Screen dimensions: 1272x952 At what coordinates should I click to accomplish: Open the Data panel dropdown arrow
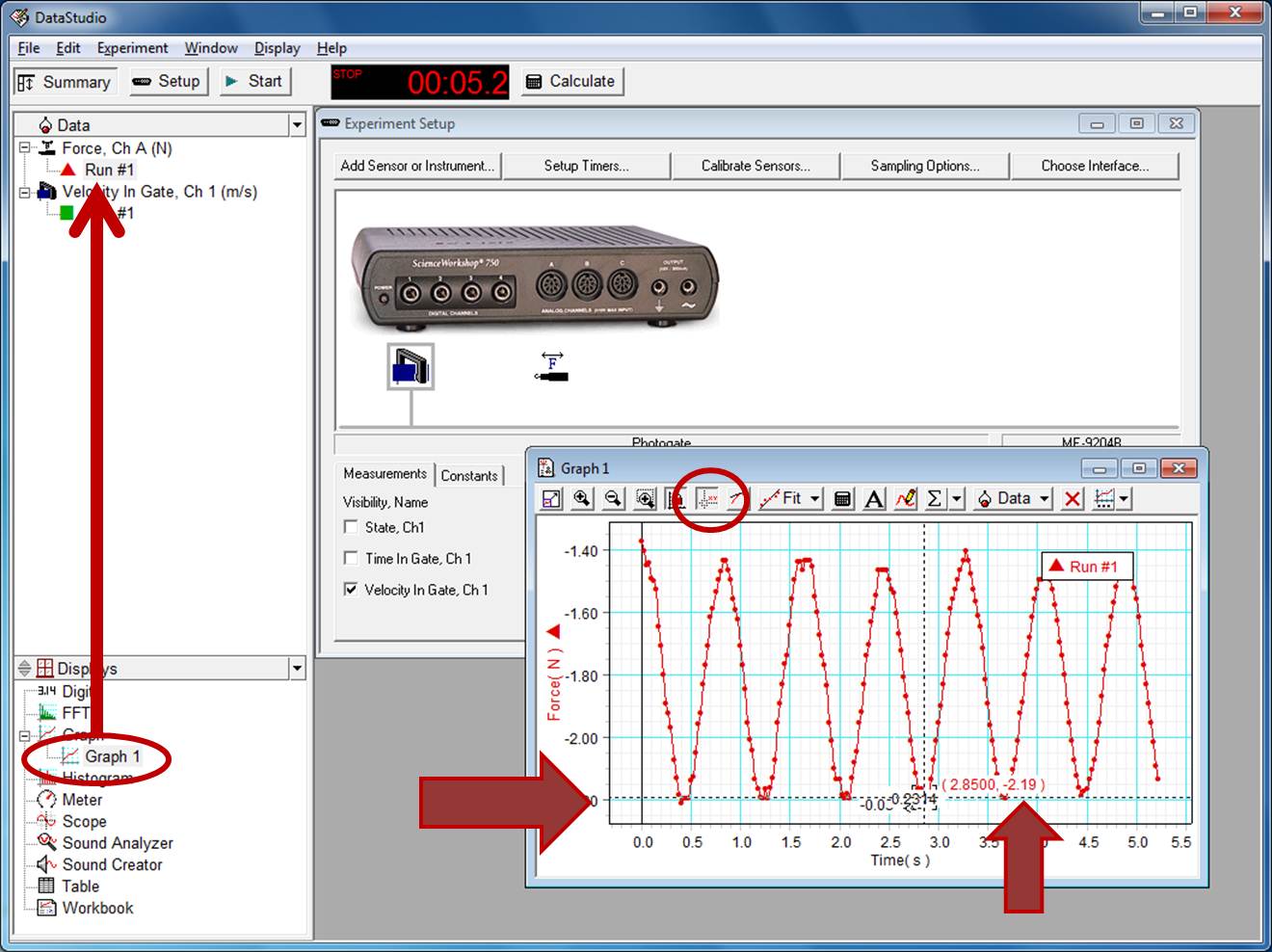click(x=297, y=125)
